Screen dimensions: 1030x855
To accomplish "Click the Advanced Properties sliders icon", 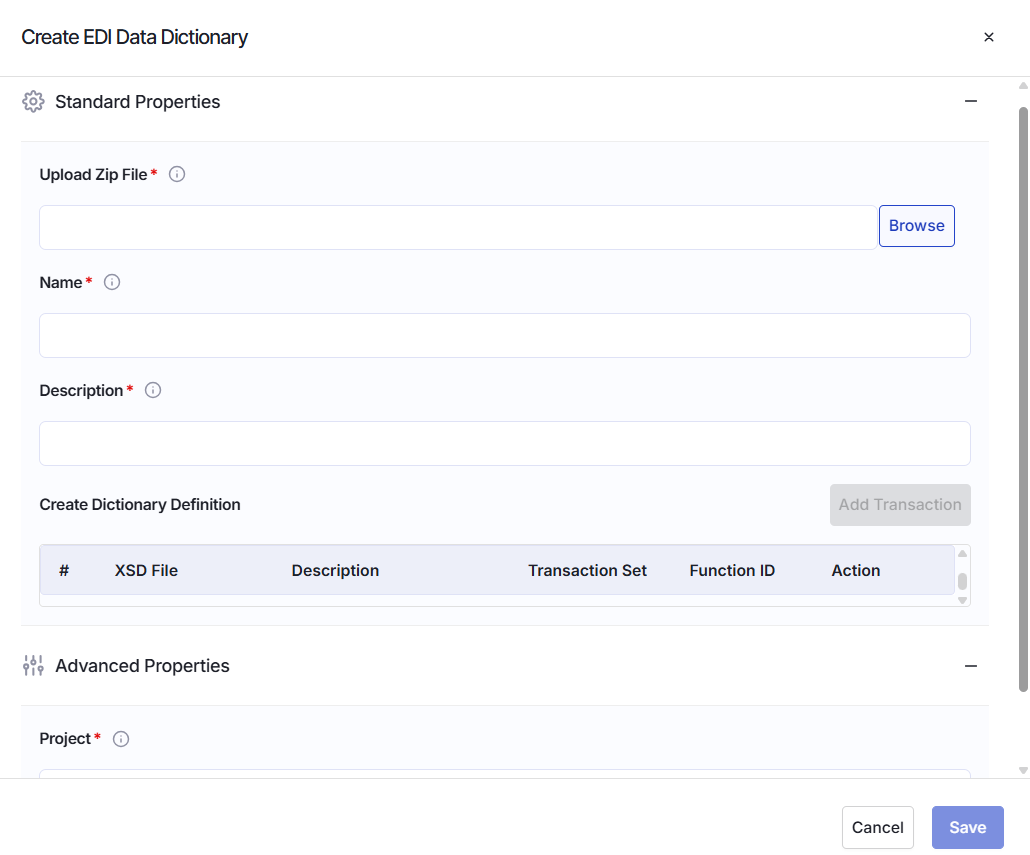I will pos(33,665).
